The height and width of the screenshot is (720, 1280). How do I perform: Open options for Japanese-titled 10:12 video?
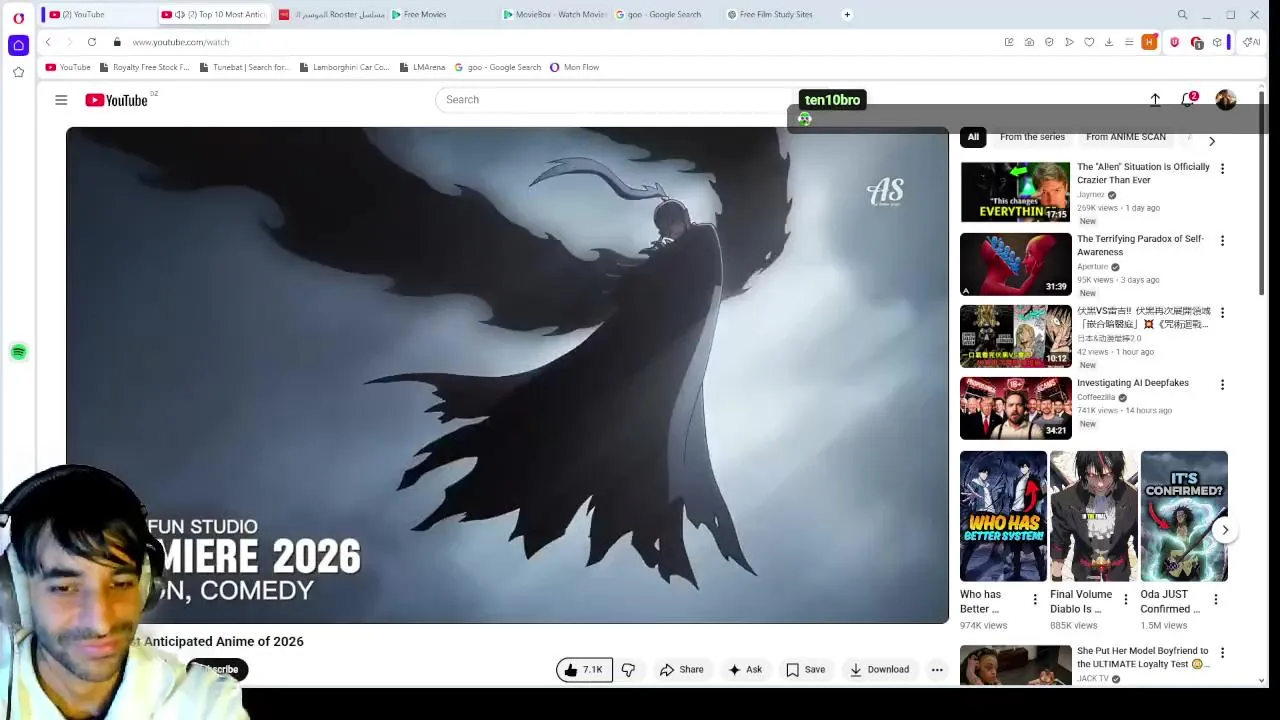pos(1222,313)
